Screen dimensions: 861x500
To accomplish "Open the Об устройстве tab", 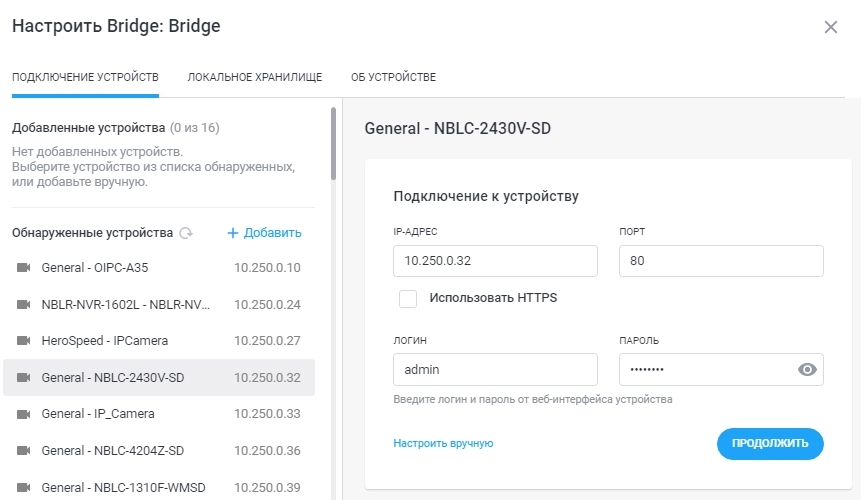I will (x=393, y=77).
